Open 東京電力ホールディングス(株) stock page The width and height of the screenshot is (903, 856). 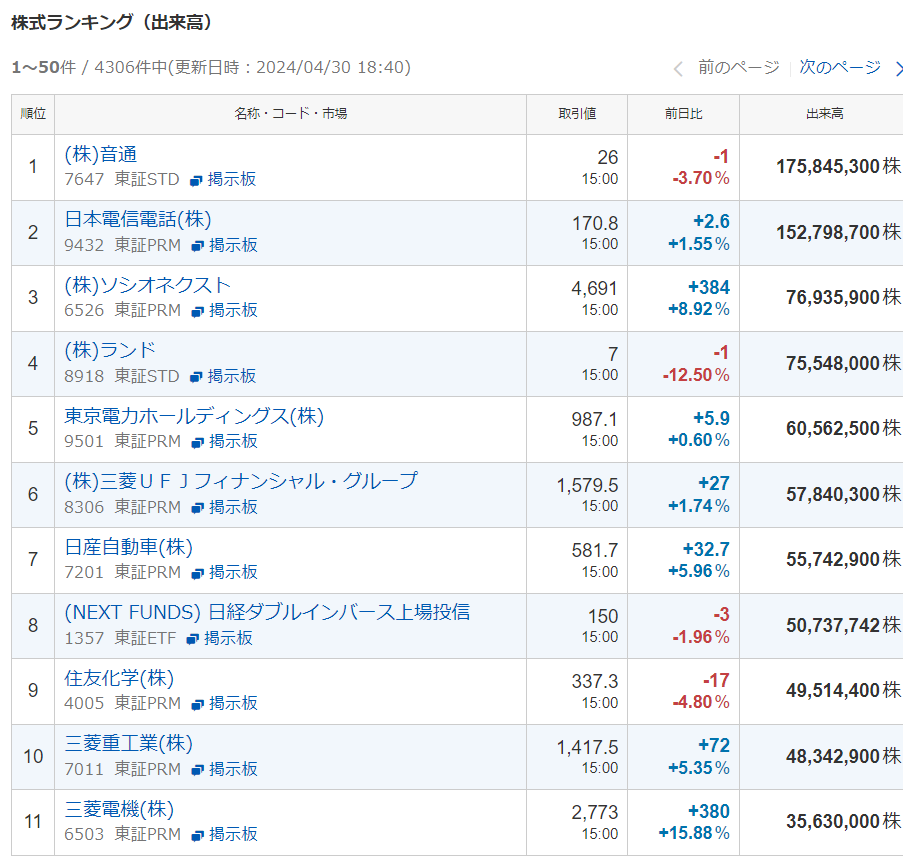tap(194, 416)
